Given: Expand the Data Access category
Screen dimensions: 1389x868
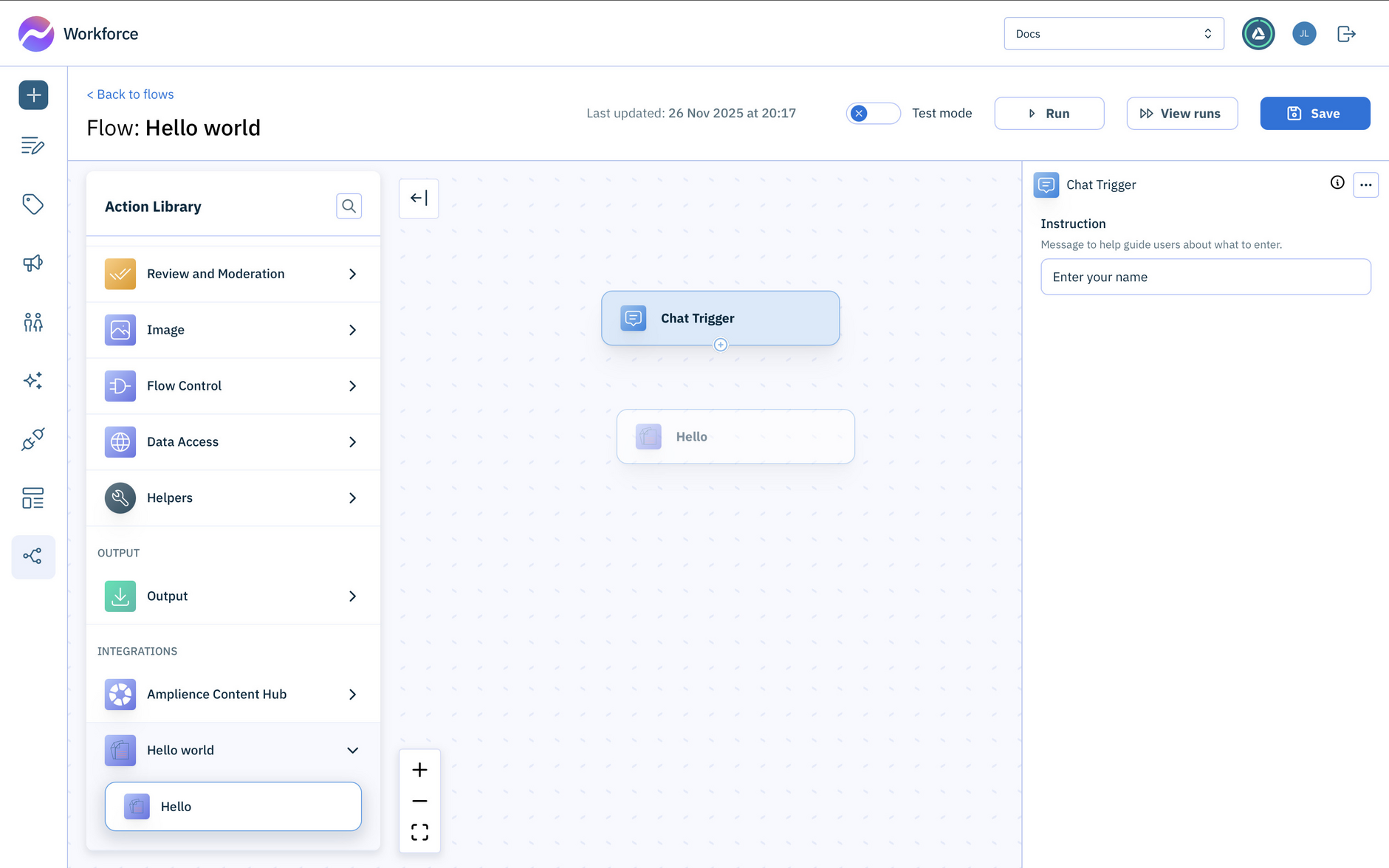Looking at the screenshot, I should (353, 441).
